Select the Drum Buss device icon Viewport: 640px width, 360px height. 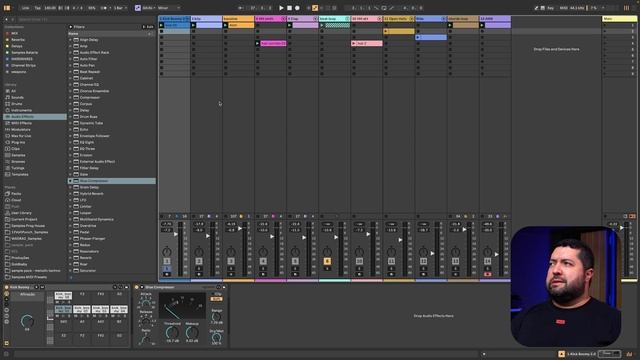click(x=76, y=117)
